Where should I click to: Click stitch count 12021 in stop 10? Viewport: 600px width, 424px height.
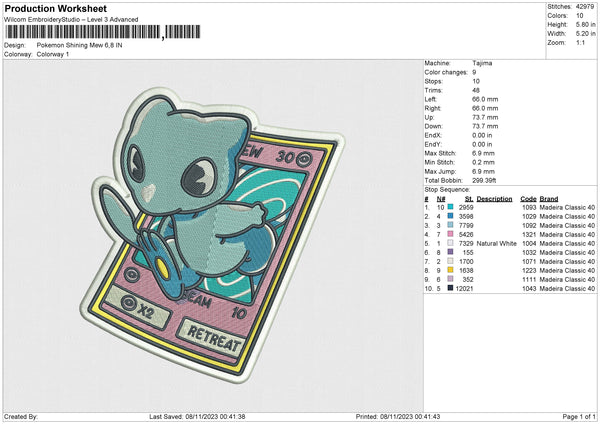pos(465,289)
